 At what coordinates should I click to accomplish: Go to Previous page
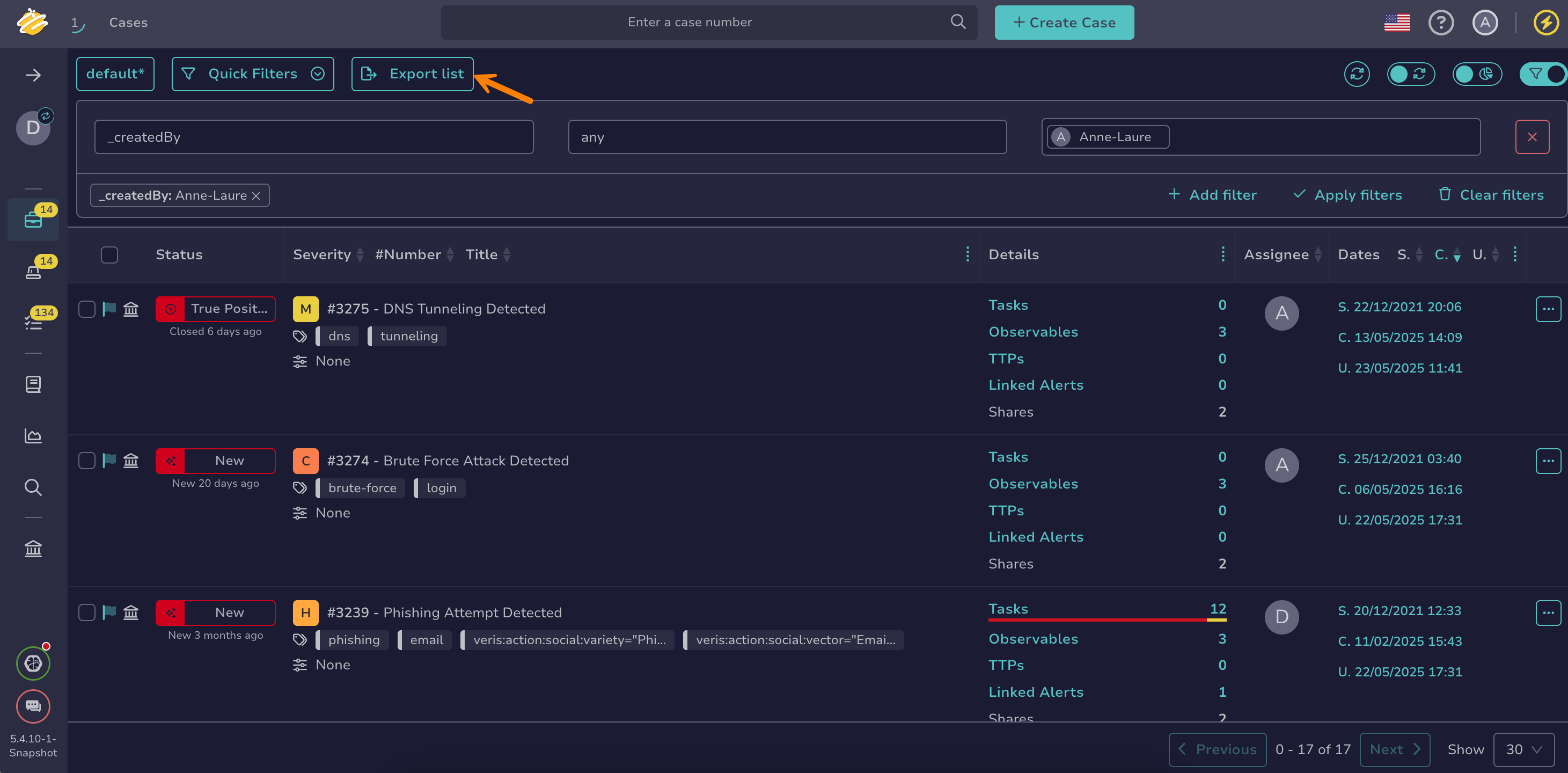pyautogui.click(x=1217, y=749)
